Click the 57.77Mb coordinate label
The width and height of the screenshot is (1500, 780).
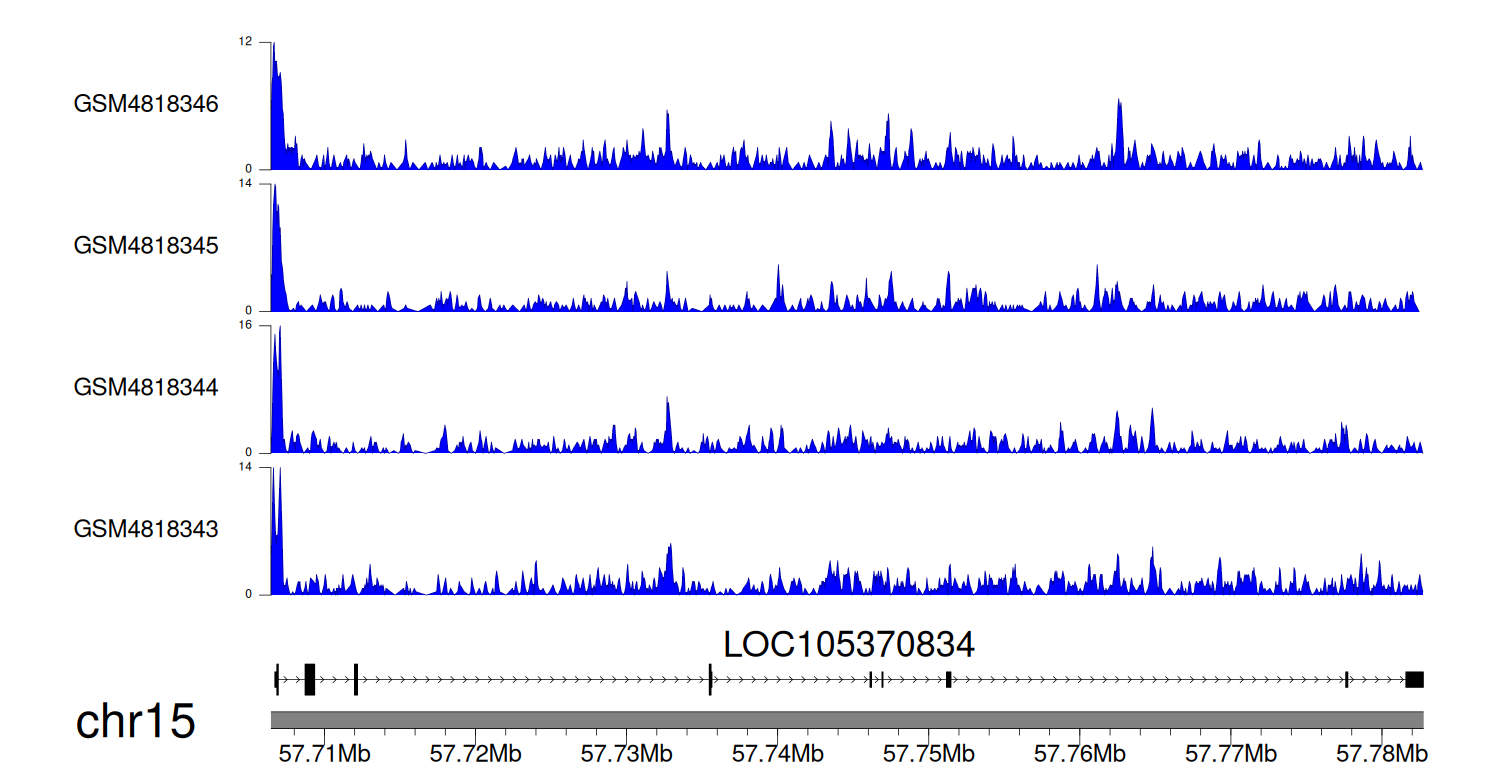1230,753
